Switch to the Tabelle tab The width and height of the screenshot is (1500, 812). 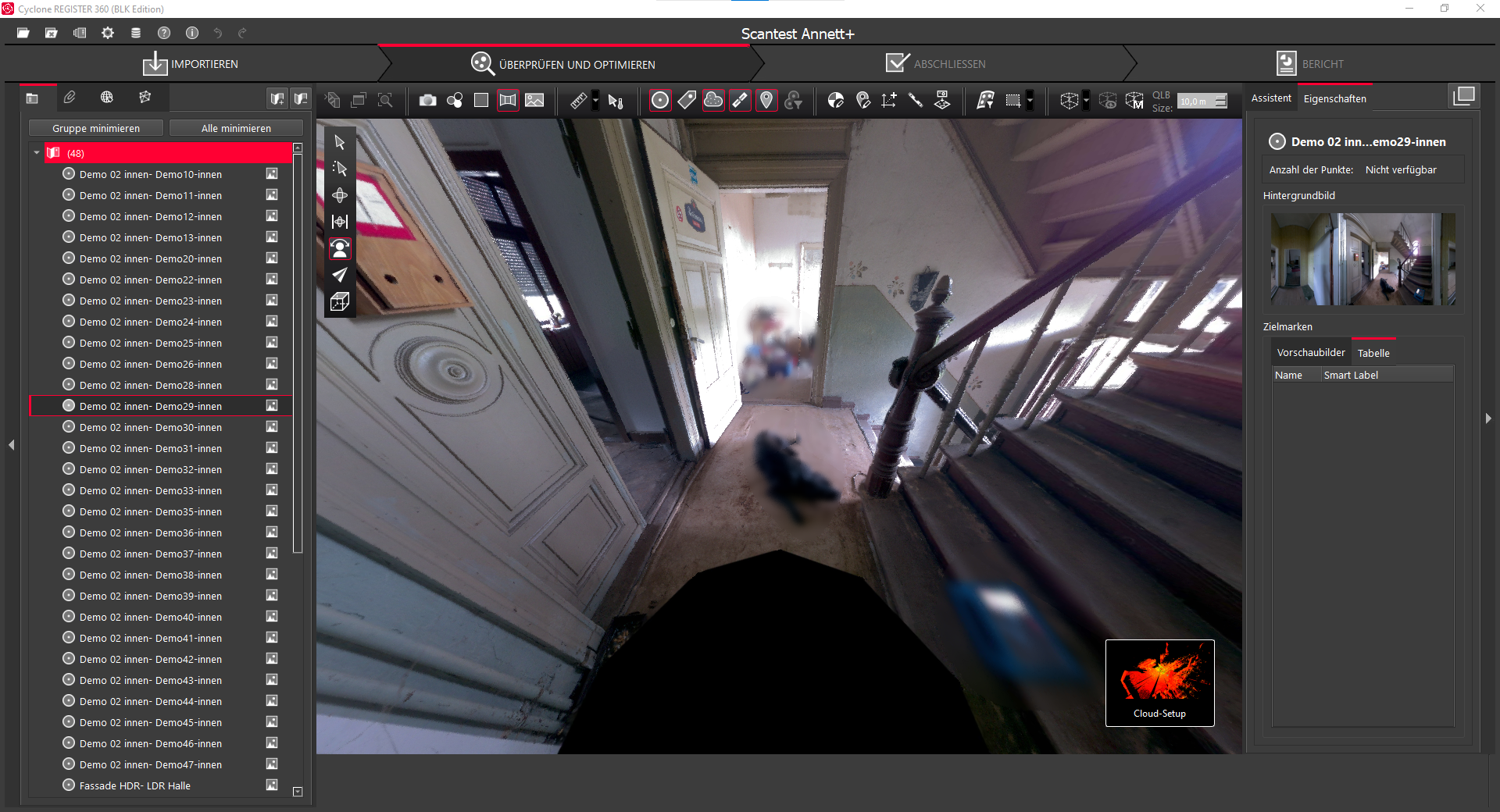(x=1373, y=354)
